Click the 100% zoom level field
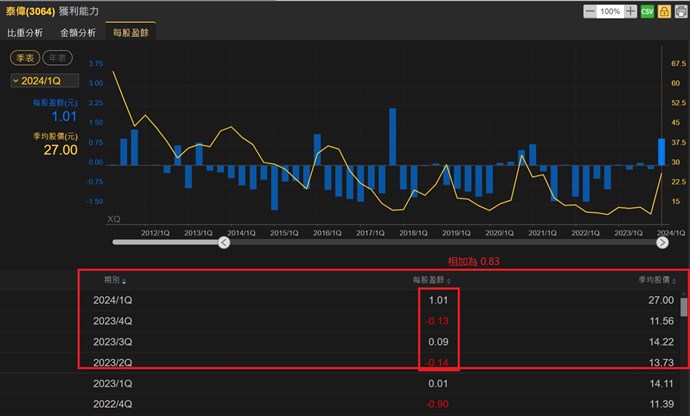The height and width of the screenshot is (416, 690). coord(610,11)
